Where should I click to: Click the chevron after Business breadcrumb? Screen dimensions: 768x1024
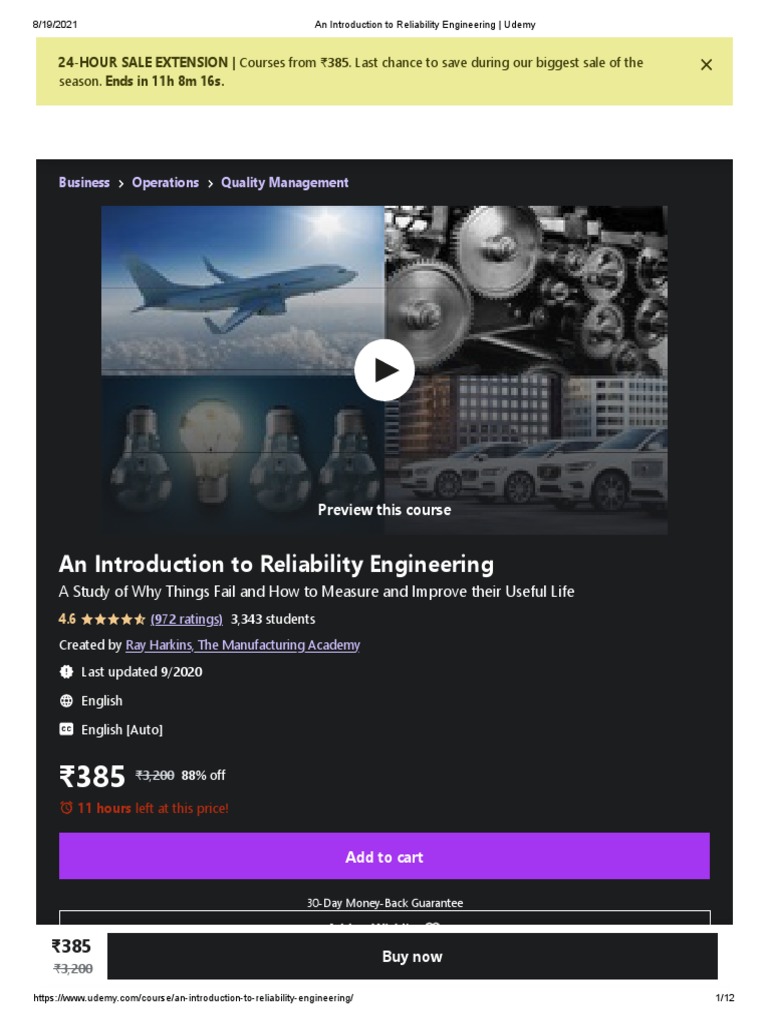click(x=121, y=183)
